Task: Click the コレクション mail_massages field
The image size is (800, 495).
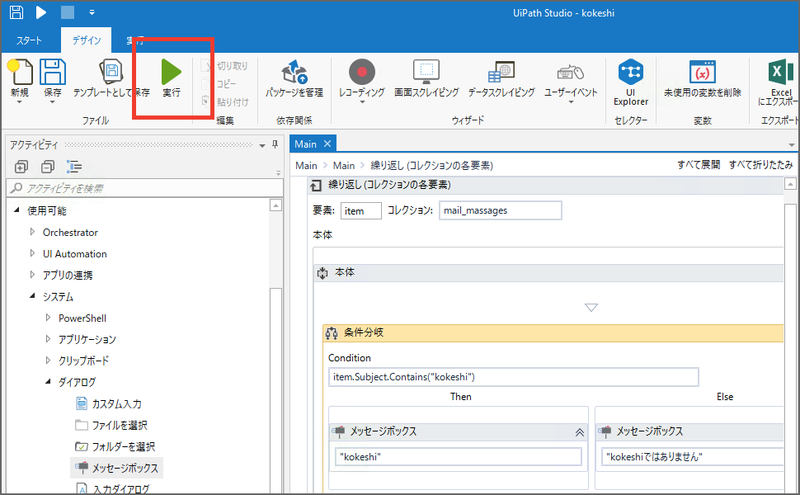Action: coord(500,210)
